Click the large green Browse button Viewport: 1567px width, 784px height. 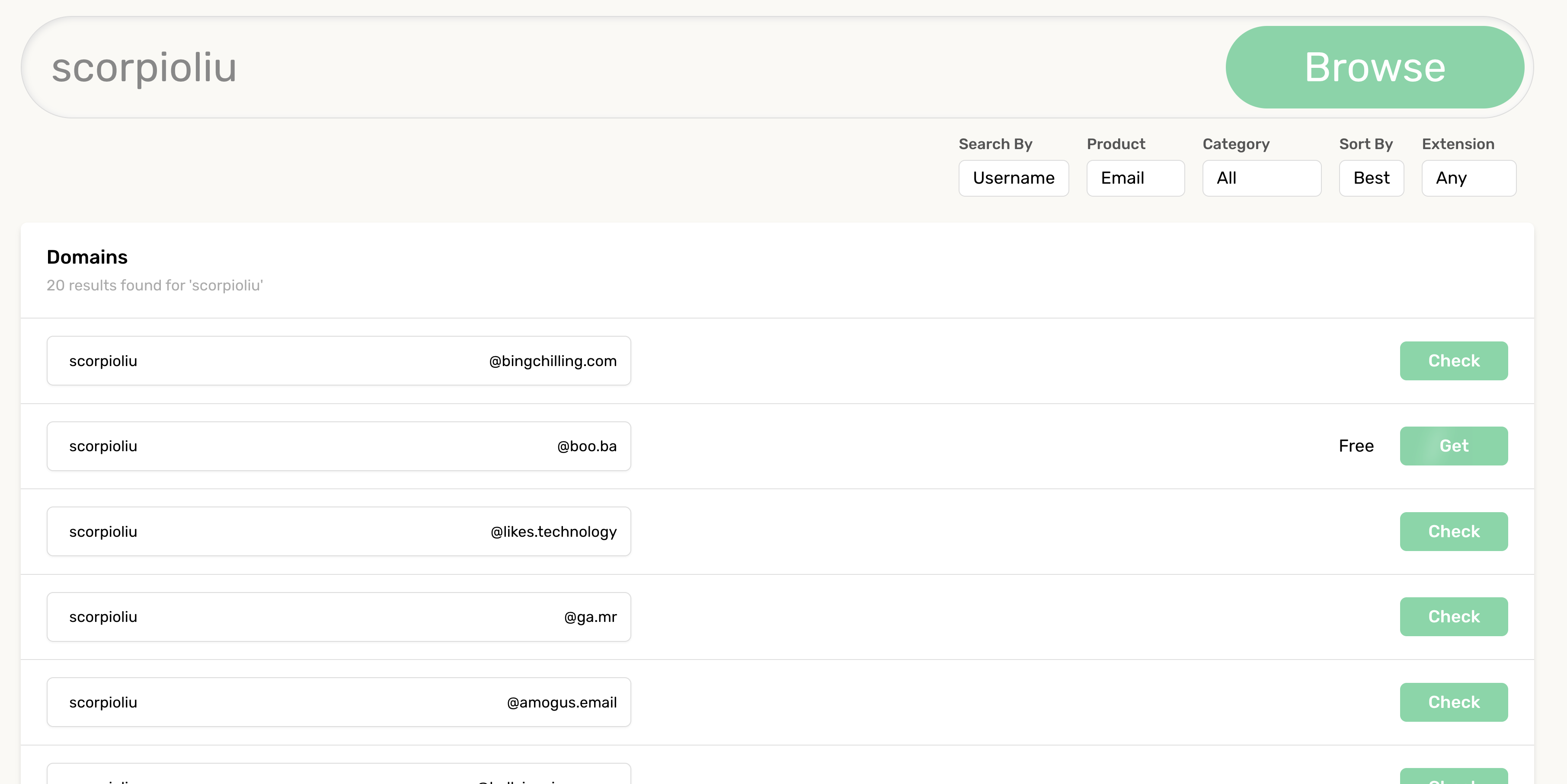(1374, 67)
